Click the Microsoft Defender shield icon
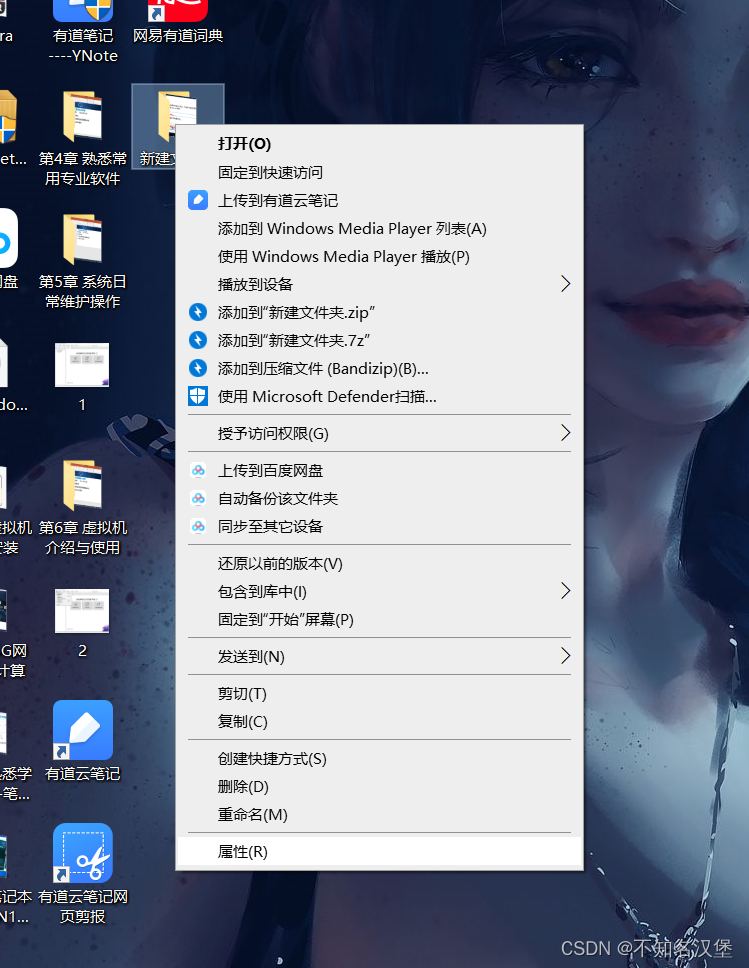Screen dimensions: 749x968 pos(198,396)
